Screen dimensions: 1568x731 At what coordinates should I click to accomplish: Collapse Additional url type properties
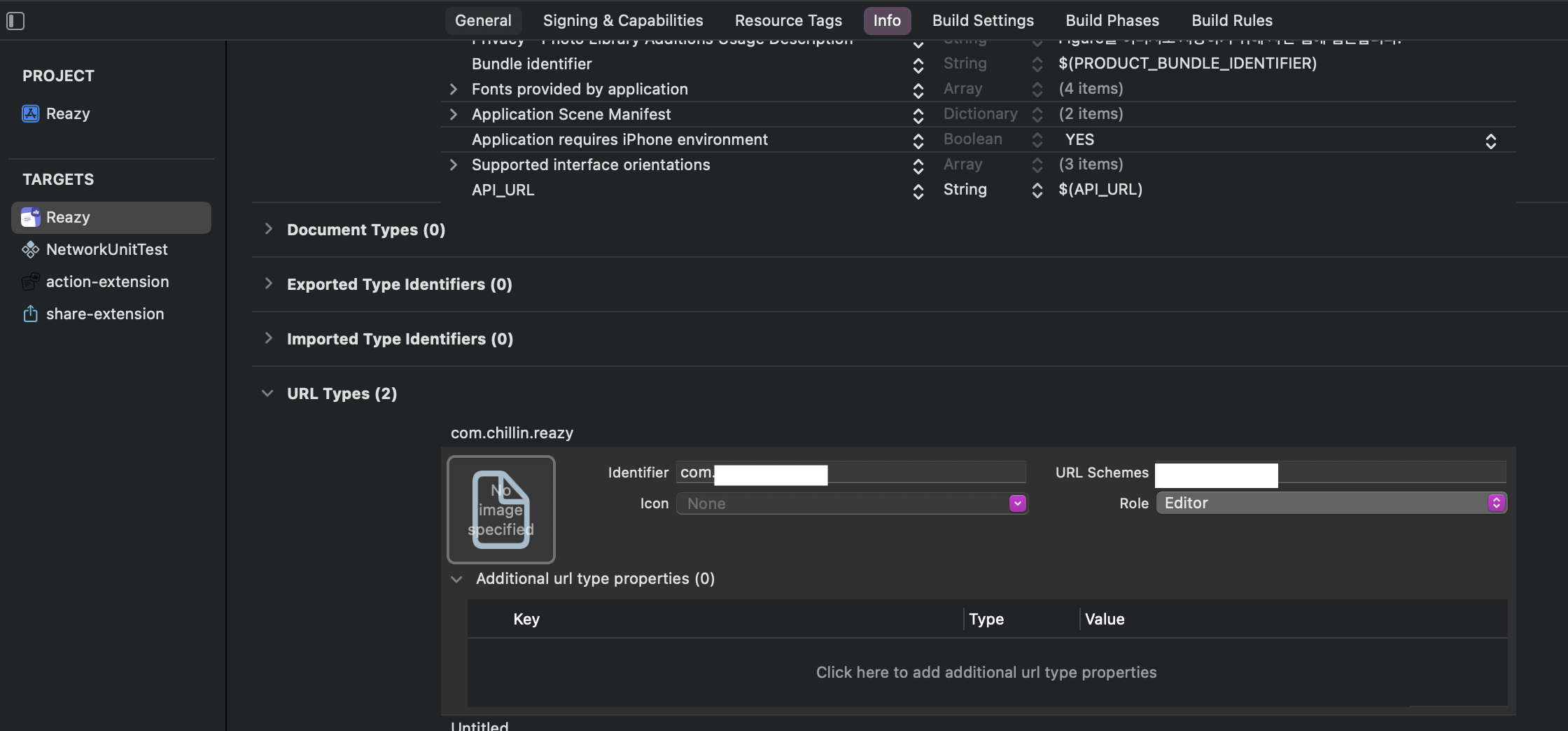point(456,579)
